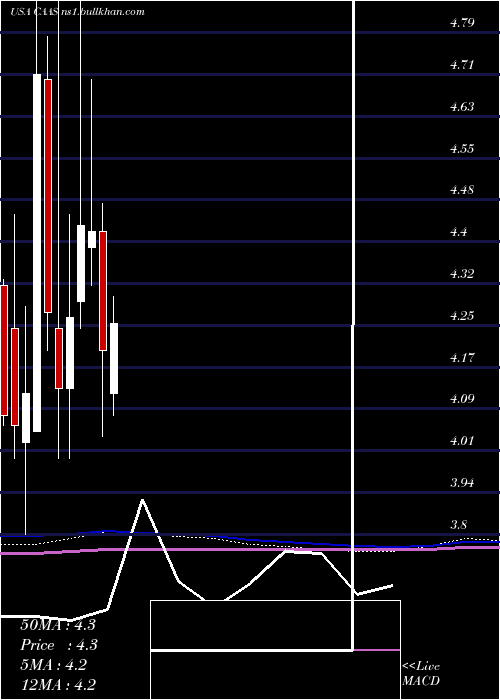Screen dimensions: 500x700
Task: Click the 4.01 price axis label
Action: [462, 441]
